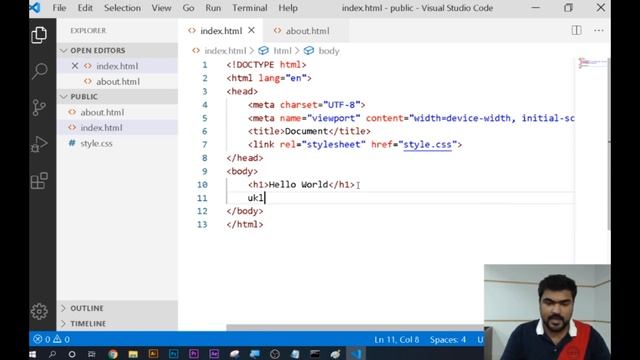Open style.css in the PUBLIC folder
Screen dimensions: 640x360
(x=96, y=143)
